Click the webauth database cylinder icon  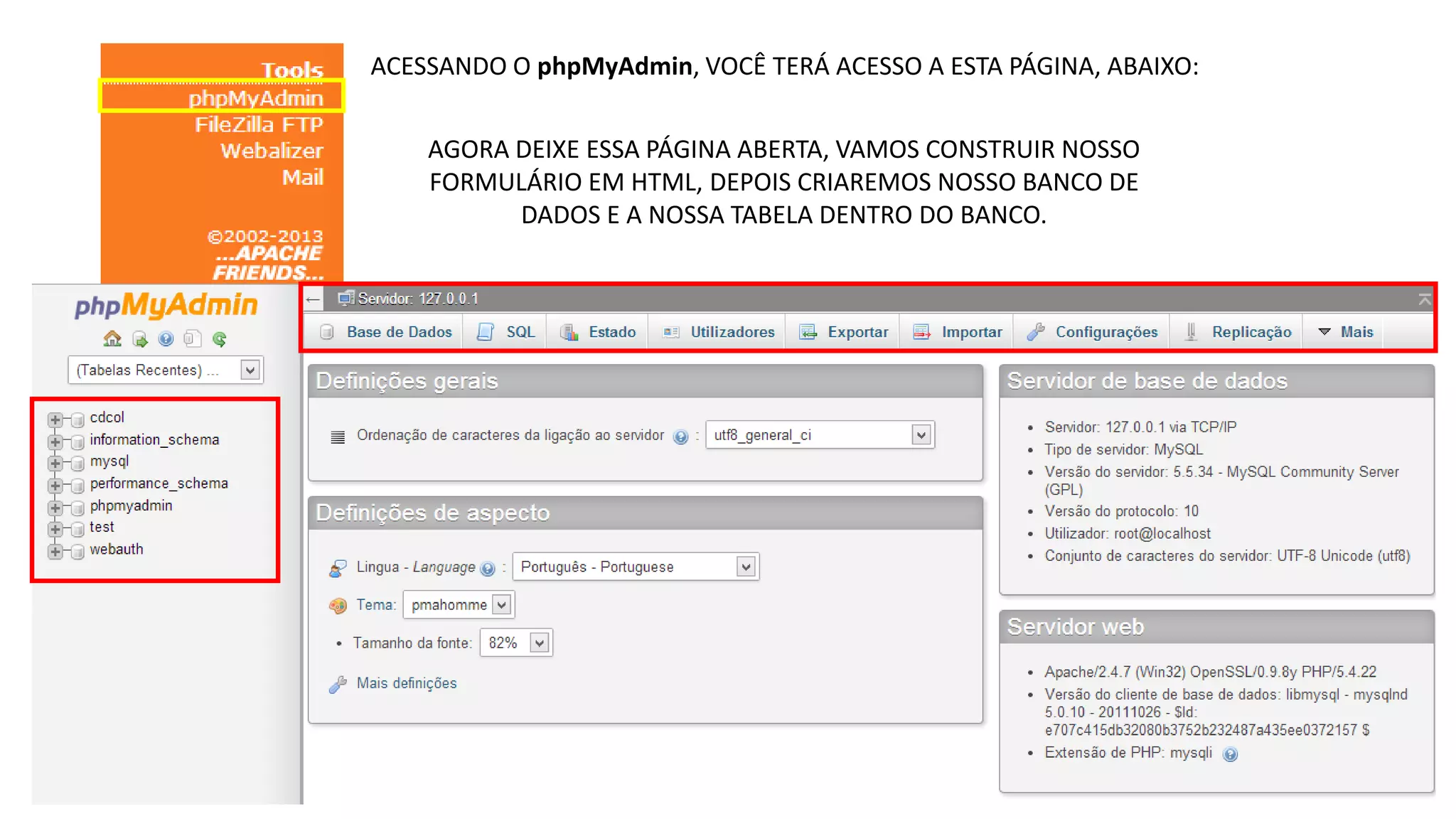[x=77, y=552]
